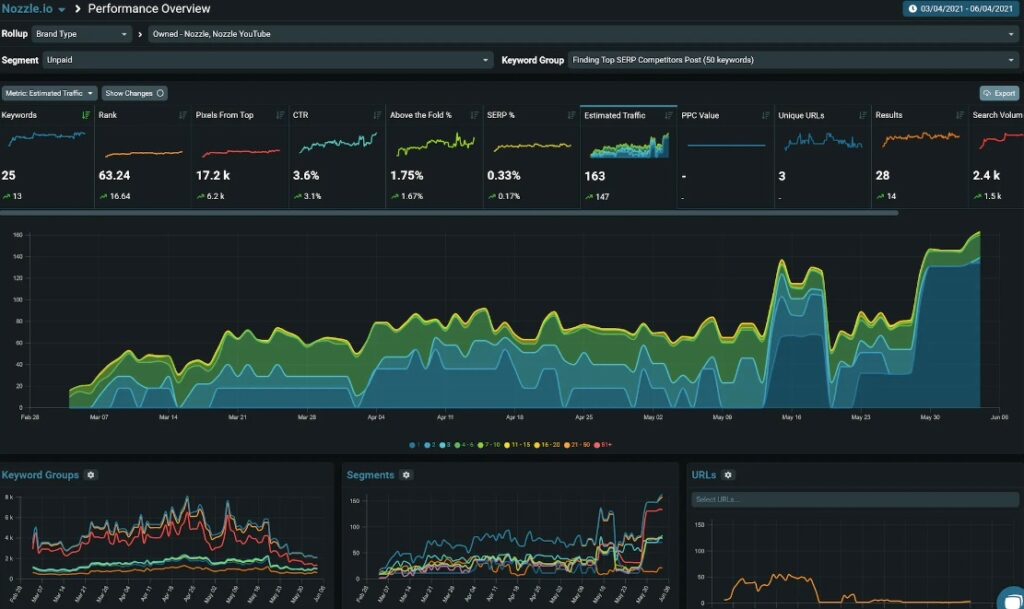Click the sort icon on Results card
1024x609 pixels.
(959, 115)
